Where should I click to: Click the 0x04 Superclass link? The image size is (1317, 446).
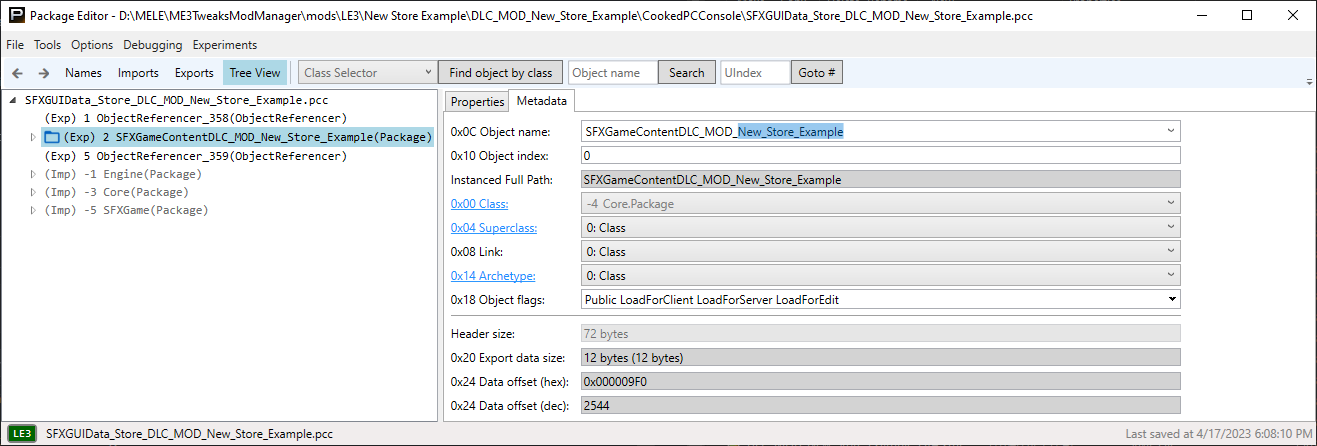click(x=494, y=228)
